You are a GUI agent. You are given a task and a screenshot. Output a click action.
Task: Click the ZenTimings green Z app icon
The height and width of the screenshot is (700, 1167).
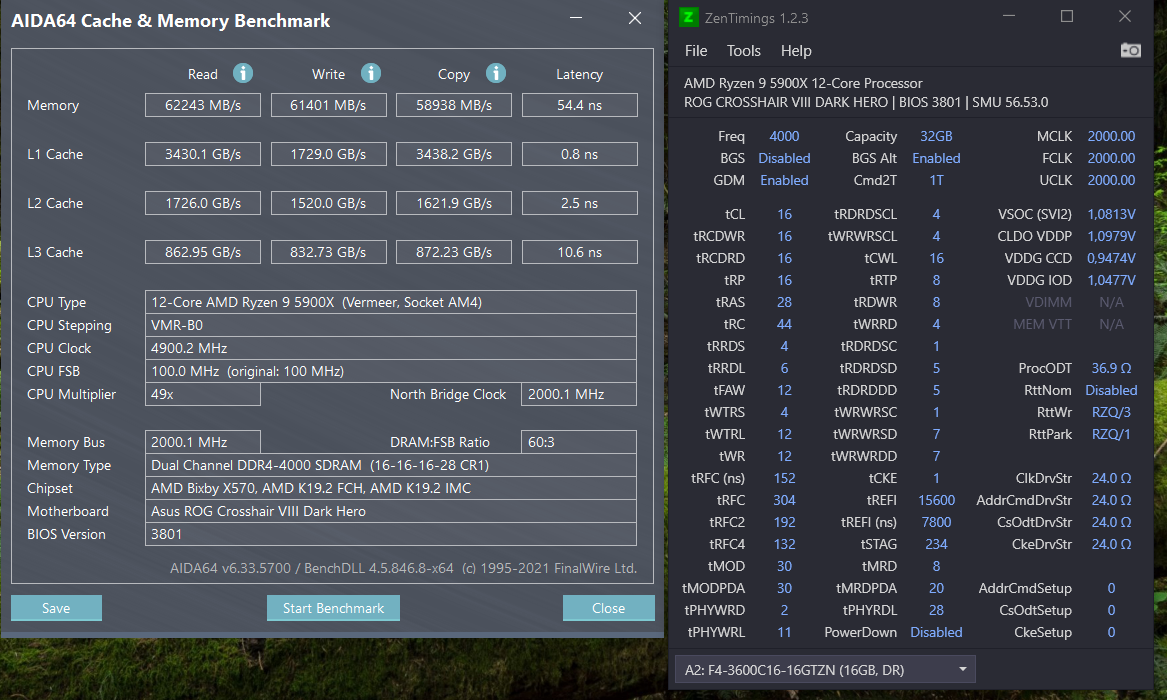688,17
